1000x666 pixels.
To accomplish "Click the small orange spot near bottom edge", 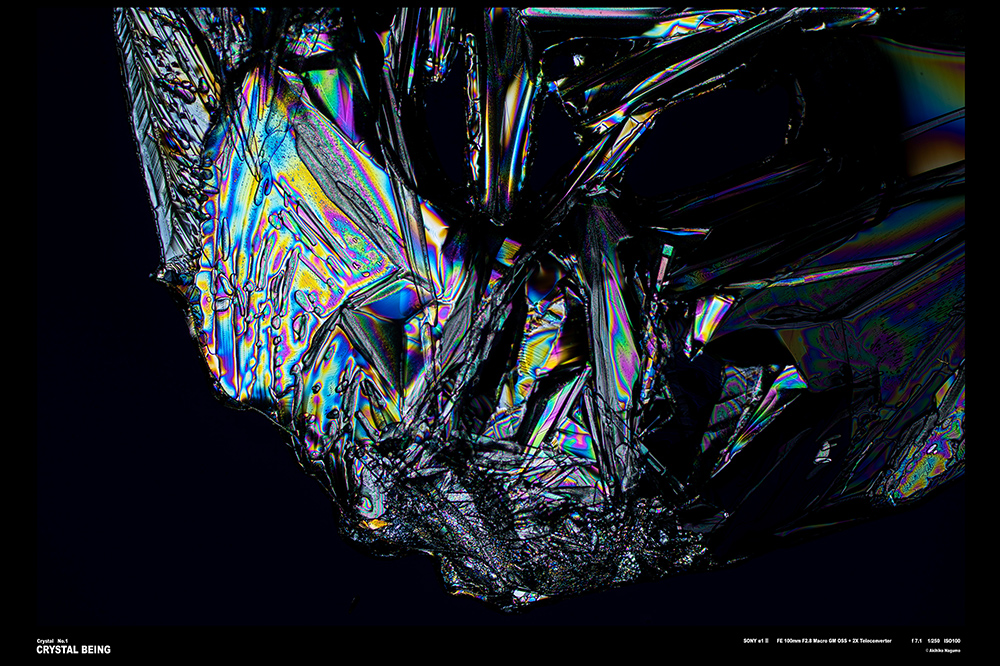I will (375, 523).
